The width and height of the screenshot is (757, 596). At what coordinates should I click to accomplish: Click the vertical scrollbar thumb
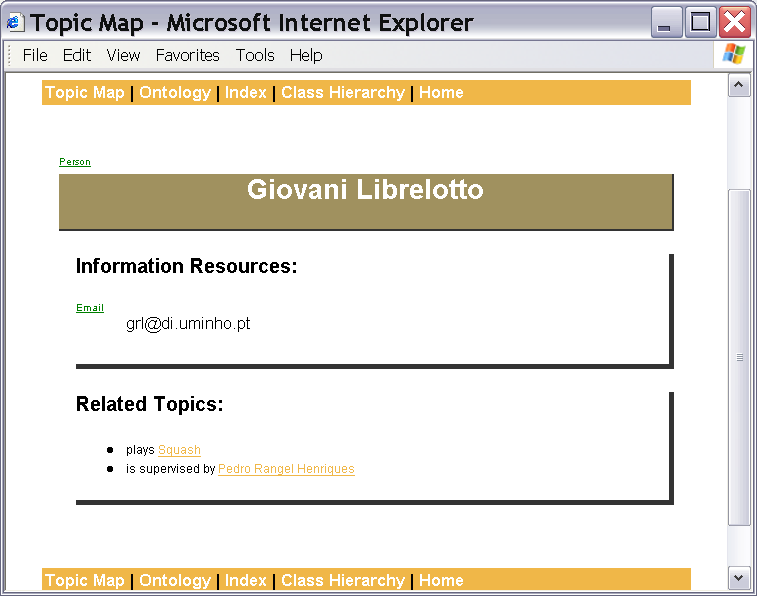pos(739,358)
